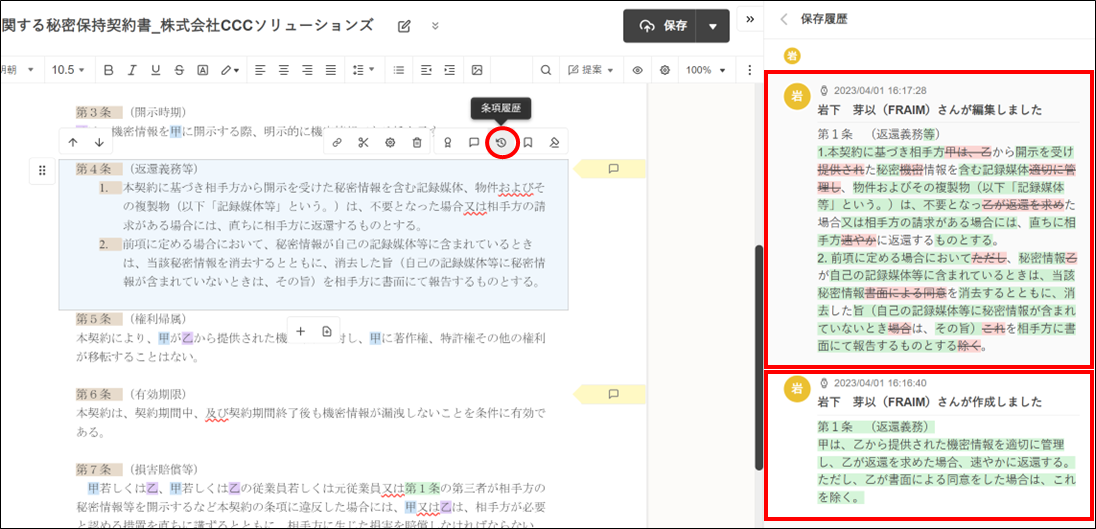Insert a bulleted list

[399, 70]
